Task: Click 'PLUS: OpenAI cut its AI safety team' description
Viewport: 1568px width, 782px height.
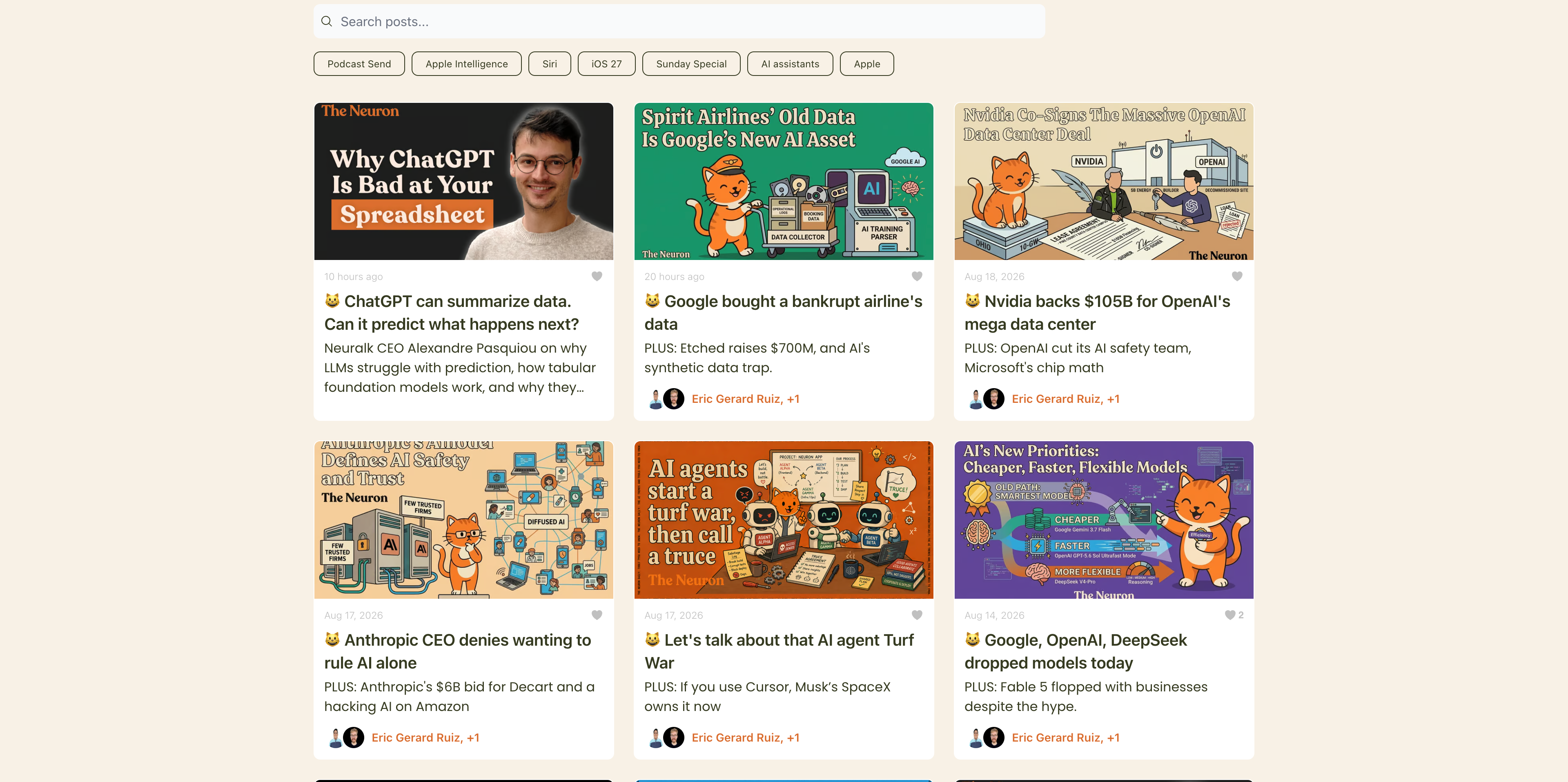Action: [1078, 358]
